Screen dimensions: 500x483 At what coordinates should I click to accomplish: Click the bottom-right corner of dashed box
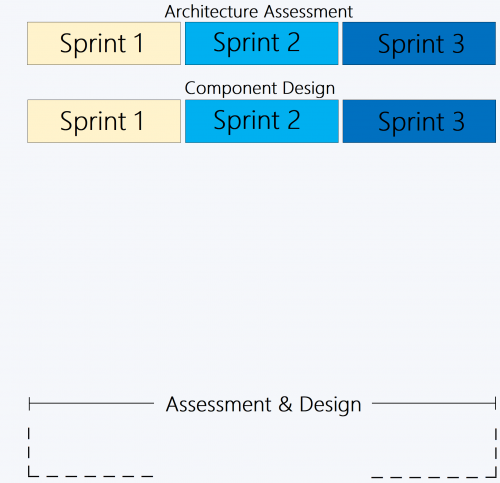(495, 476)
